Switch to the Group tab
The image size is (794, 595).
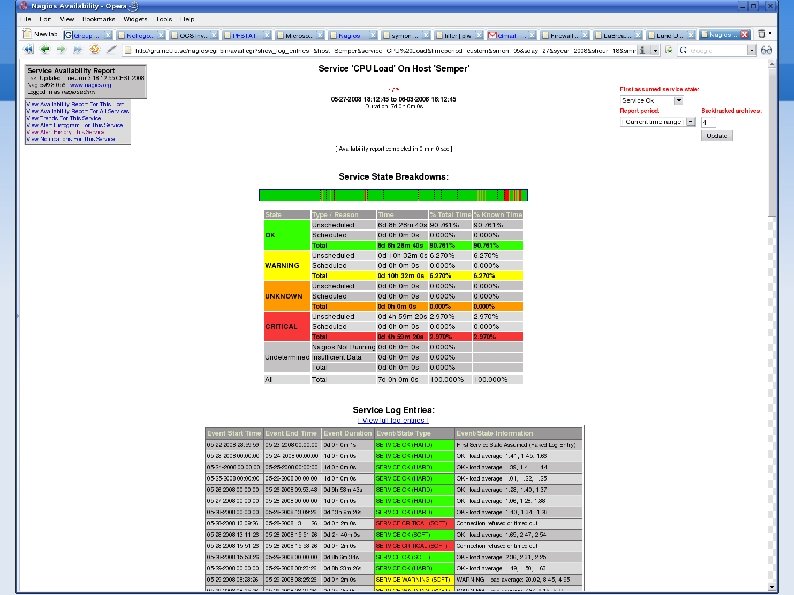[x=88, y=35]
